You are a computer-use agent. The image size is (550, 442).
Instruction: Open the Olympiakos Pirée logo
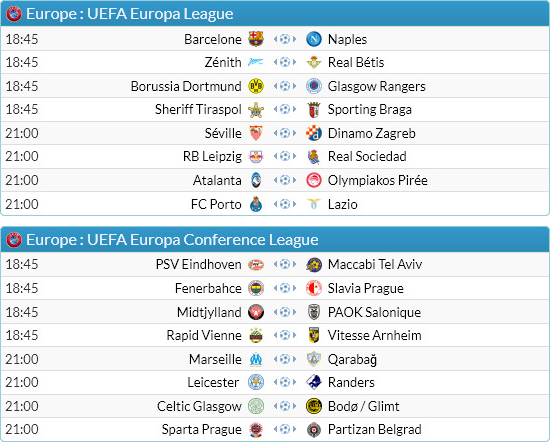[314, 180]
